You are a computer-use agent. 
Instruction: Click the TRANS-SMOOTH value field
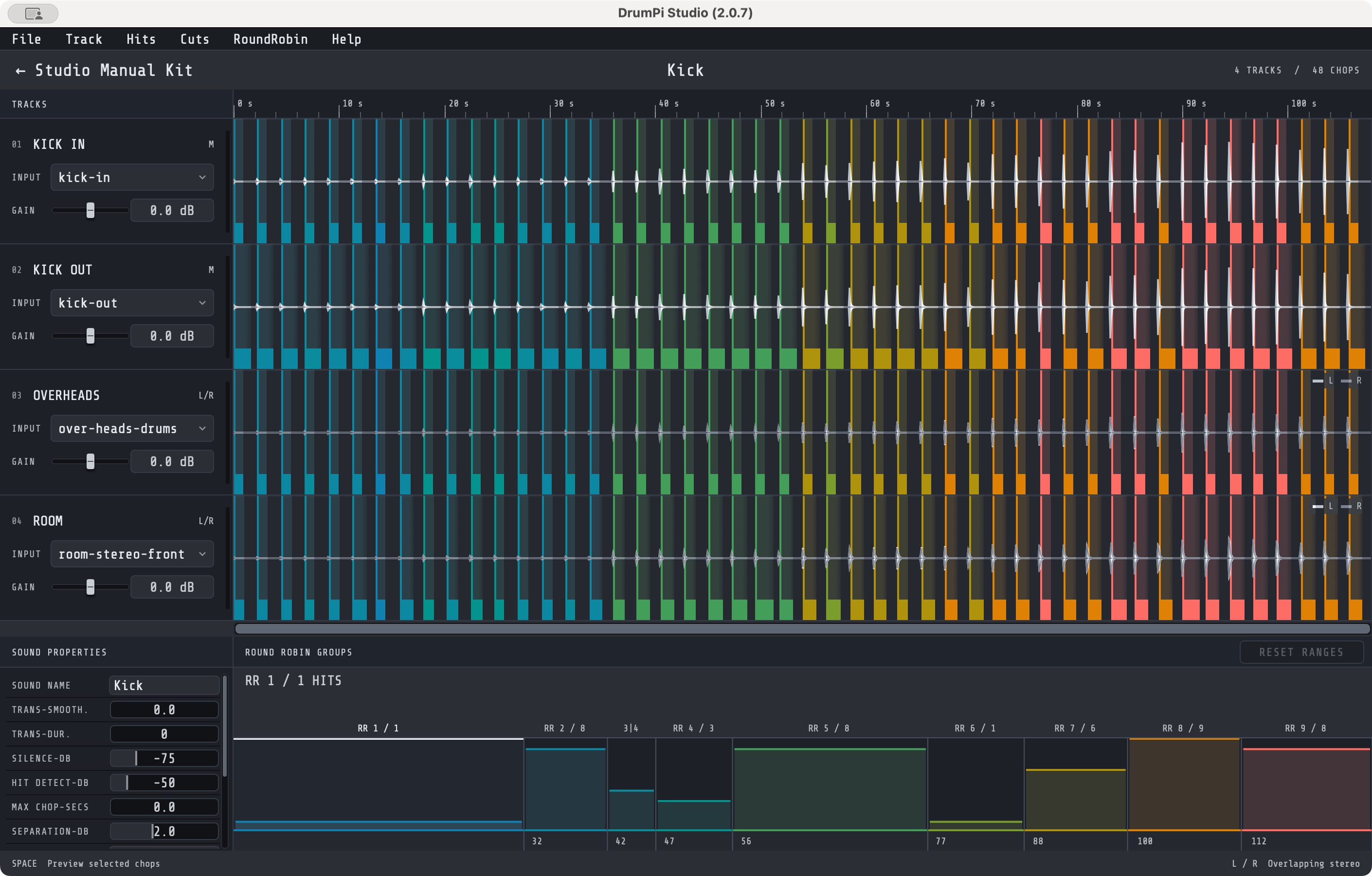point(164,710)
